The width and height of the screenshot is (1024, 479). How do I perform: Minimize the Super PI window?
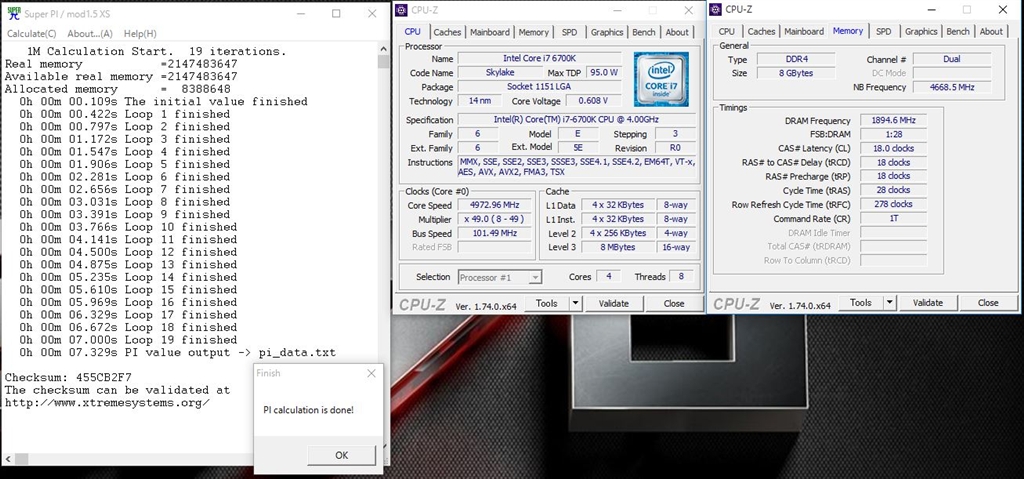tap(300, 13)
